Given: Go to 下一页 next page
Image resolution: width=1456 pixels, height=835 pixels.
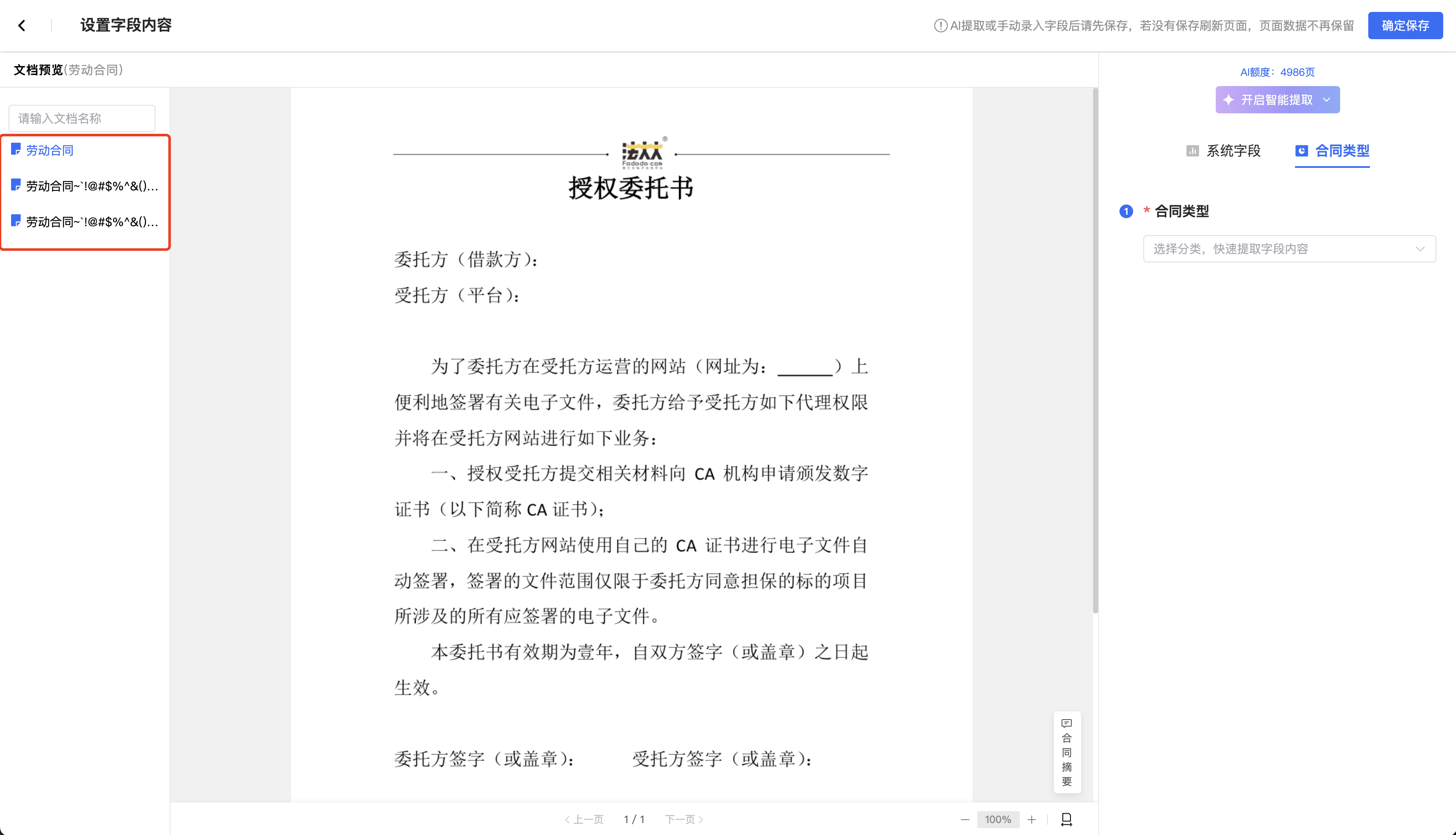Looking at the screenshot, I should coord(684,820).
